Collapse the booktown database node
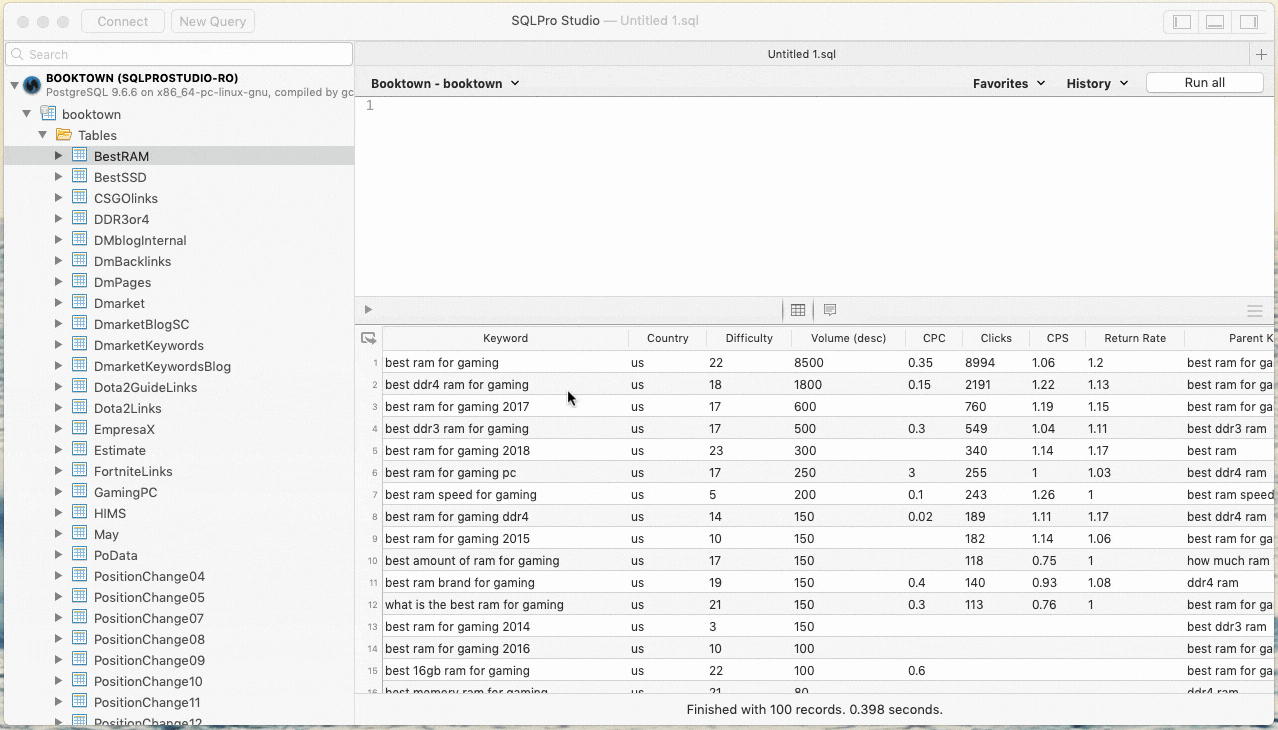Viewport: 1278px width, 730px height. 26,114
